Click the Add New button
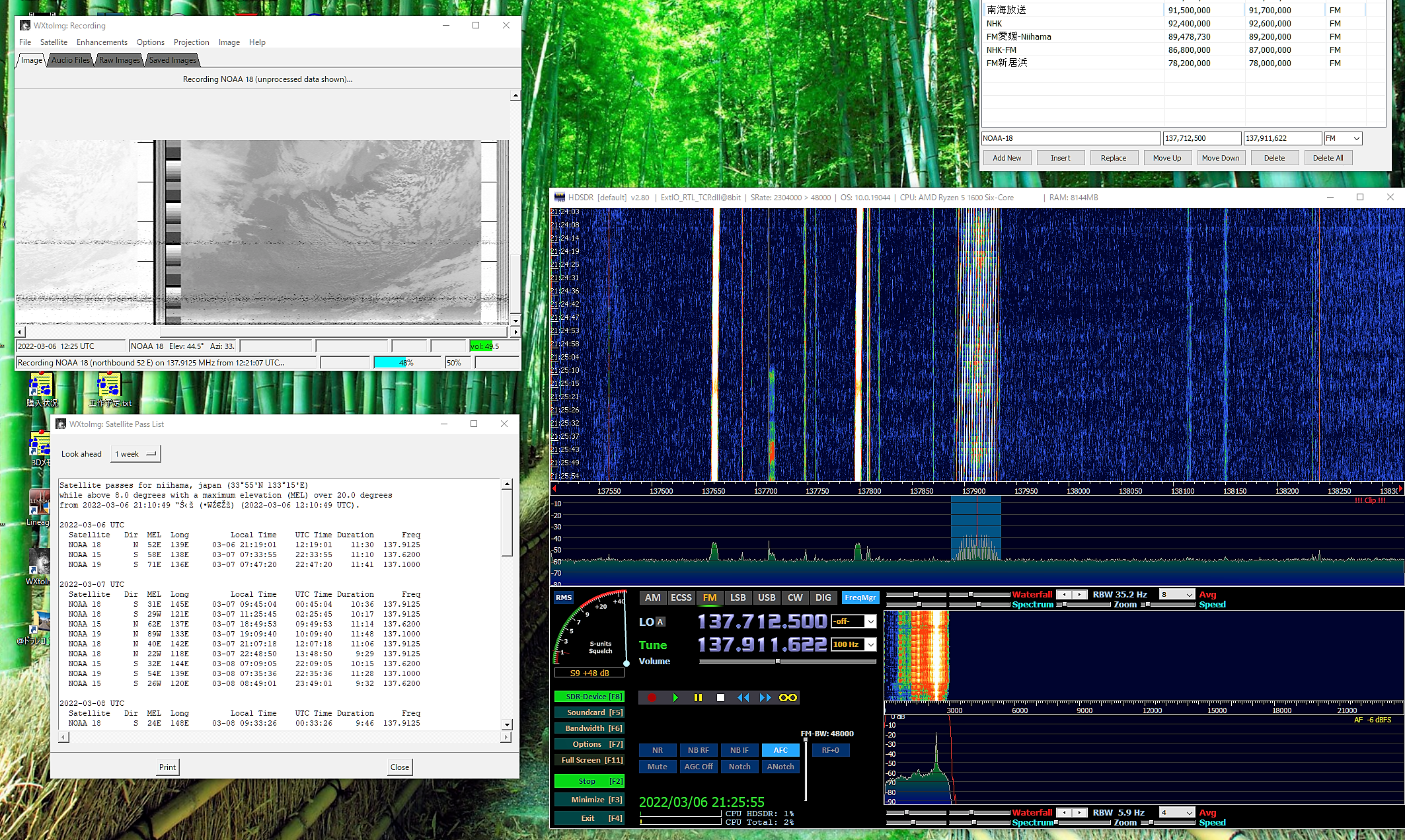Image resolution: width=1405 pixels, height=840 pixels. coord(1006,158)
